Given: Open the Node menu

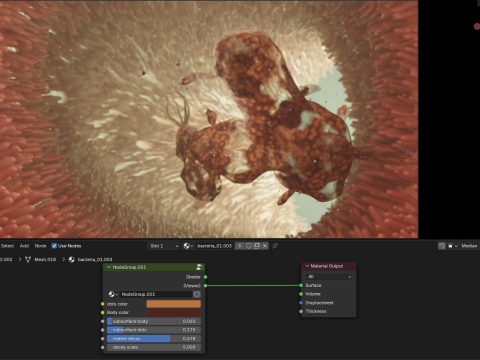Looking at the screenshot, I should click(x=40, y=246).
